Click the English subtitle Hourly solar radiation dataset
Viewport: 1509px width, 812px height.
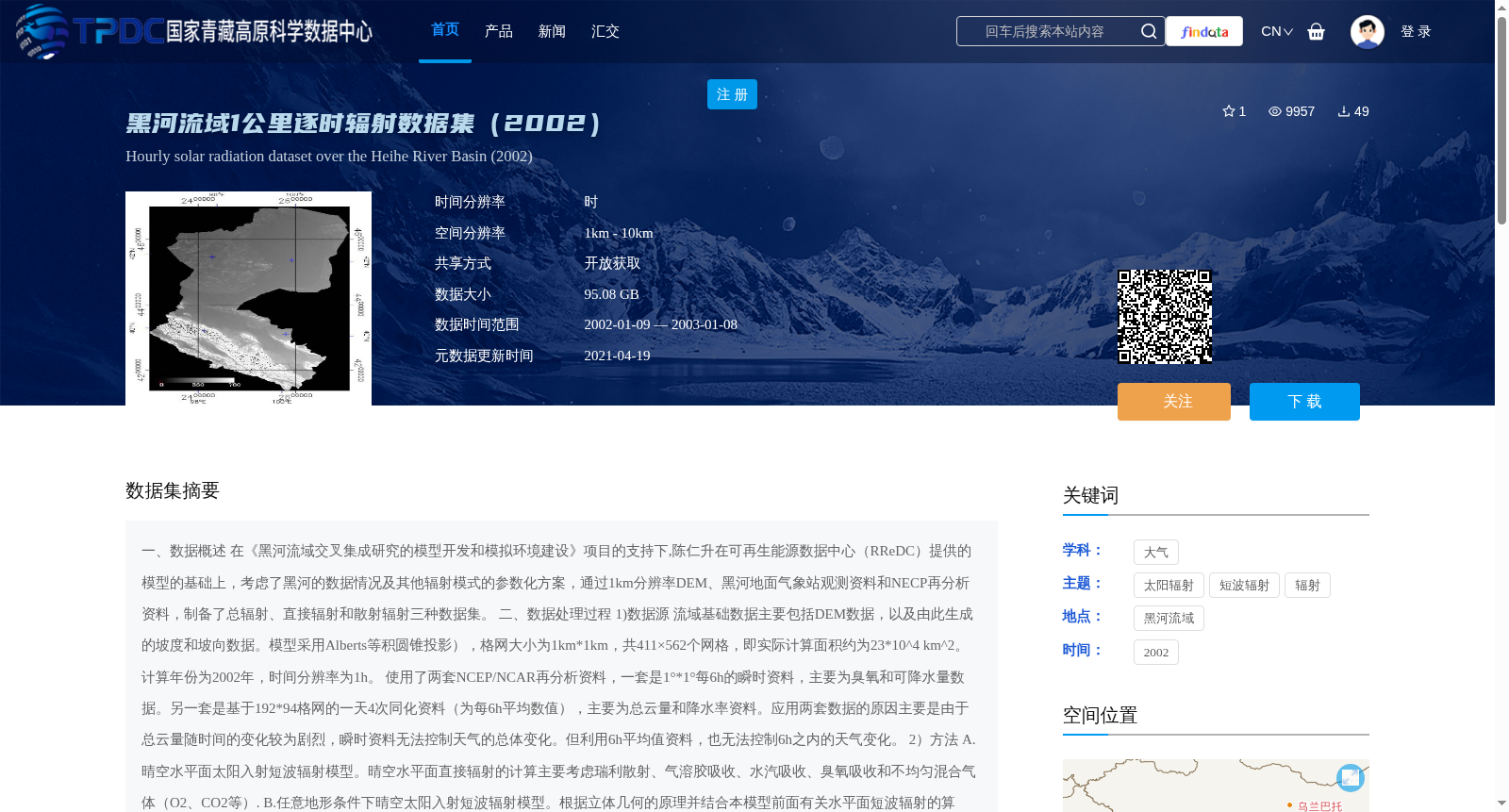coord(329,157)
